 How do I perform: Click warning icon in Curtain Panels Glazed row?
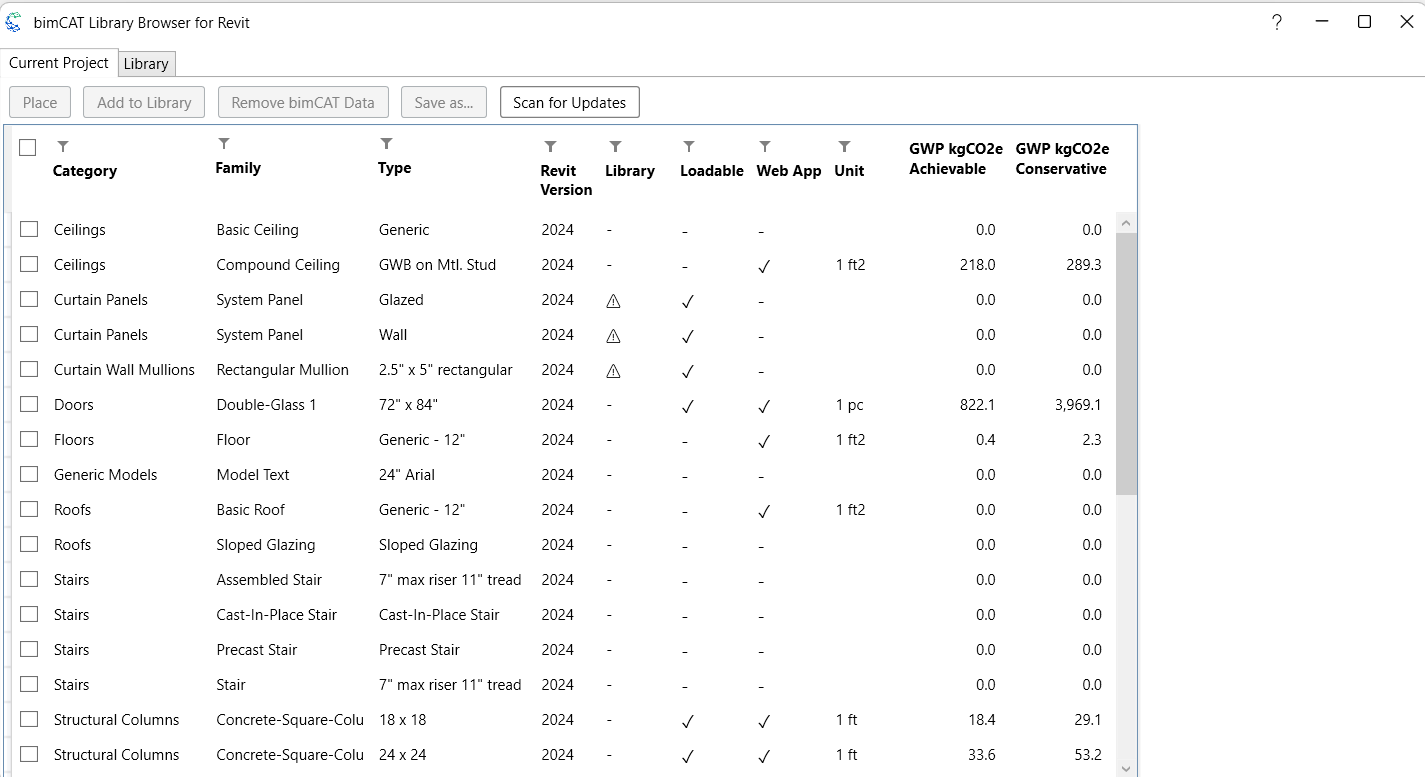pos(613,301)
